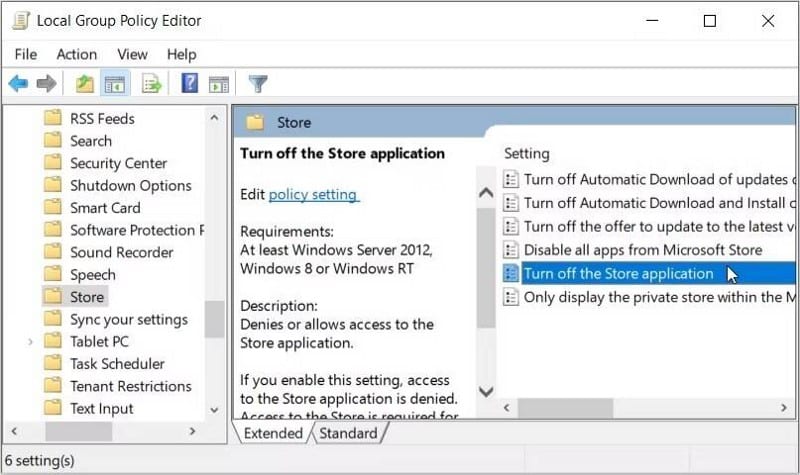Image resolution: width=800 pixels, height=475 pixels.
Task: Switch to the Standard tab
Action: click(348, 433)
